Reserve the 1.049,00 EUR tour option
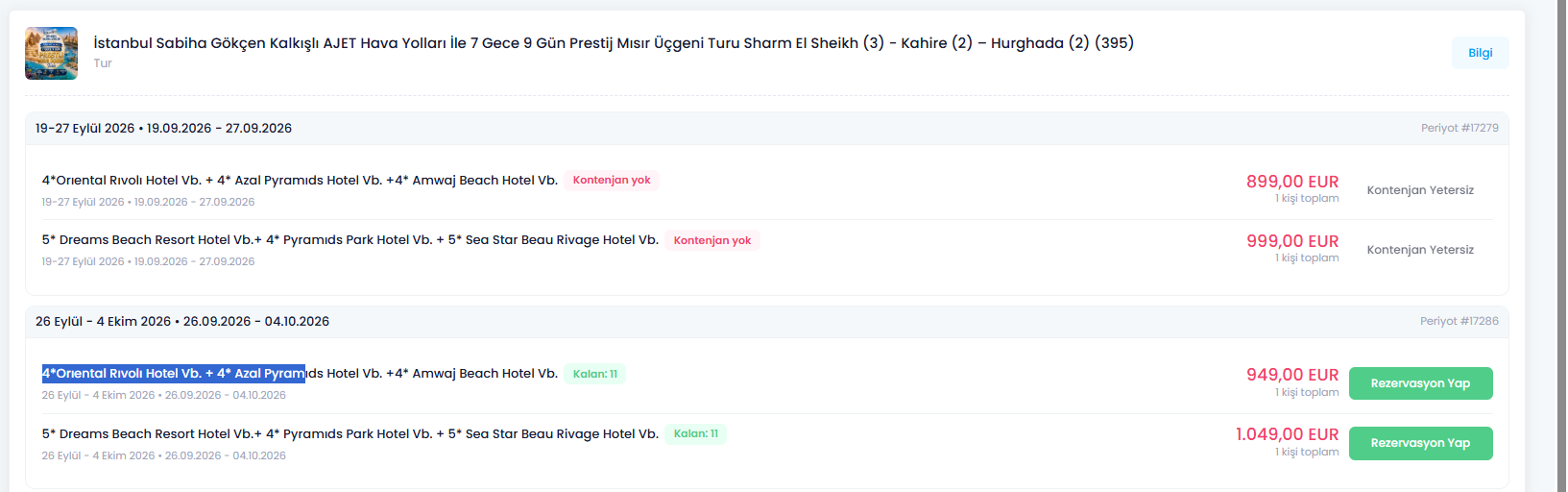The image size is (1568, 492). pyautogui.click(x=1420, y=443)
